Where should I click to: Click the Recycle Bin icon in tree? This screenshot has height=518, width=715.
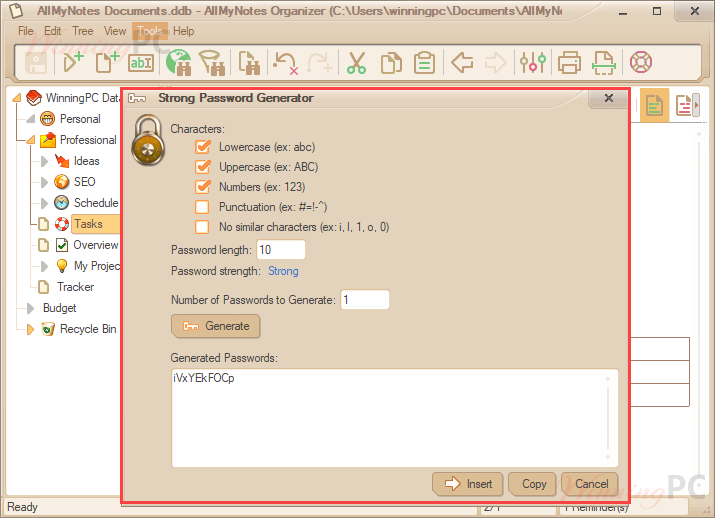[x=47, y=329]
